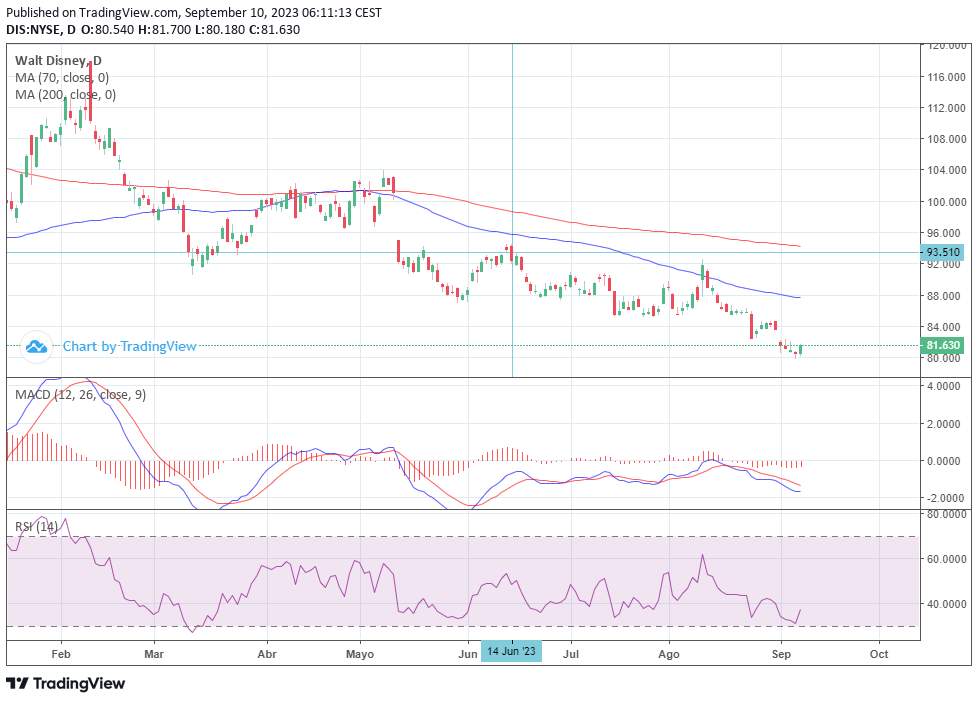Click the 'Mar' label on time axis
This screenshot has width=978, height=702.
coord(153,654)
